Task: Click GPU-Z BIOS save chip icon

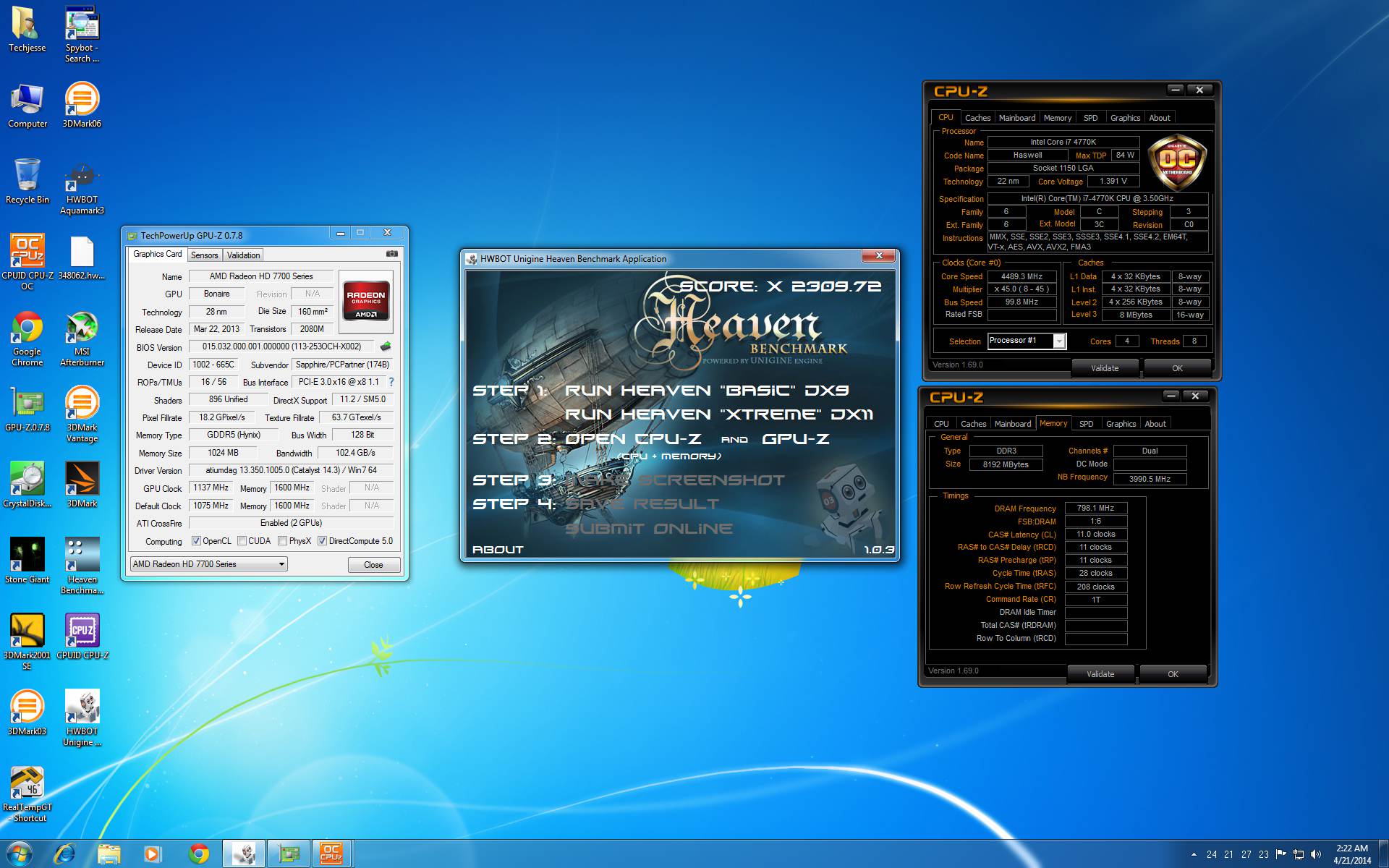Action: [x=386, y=346]
